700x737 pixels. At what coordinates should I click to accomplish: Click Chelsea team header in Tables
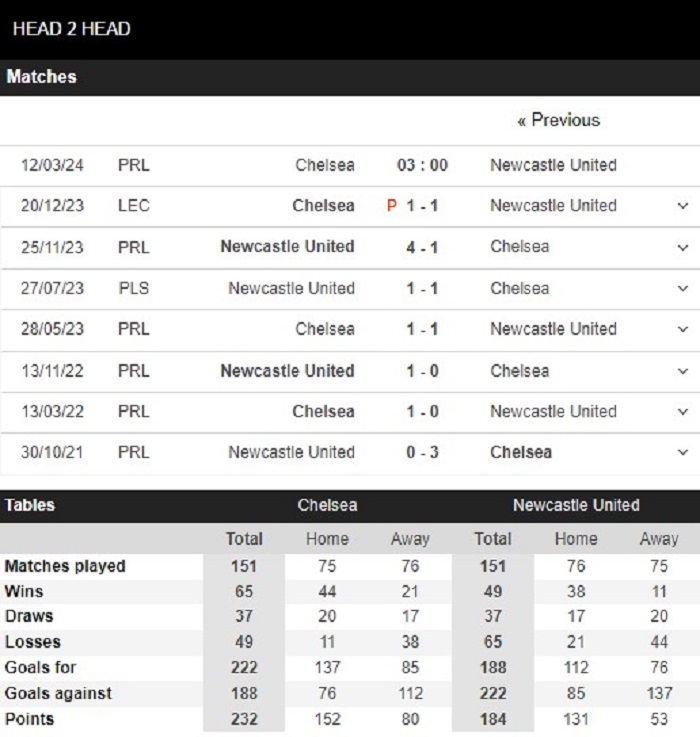[327, 505]
